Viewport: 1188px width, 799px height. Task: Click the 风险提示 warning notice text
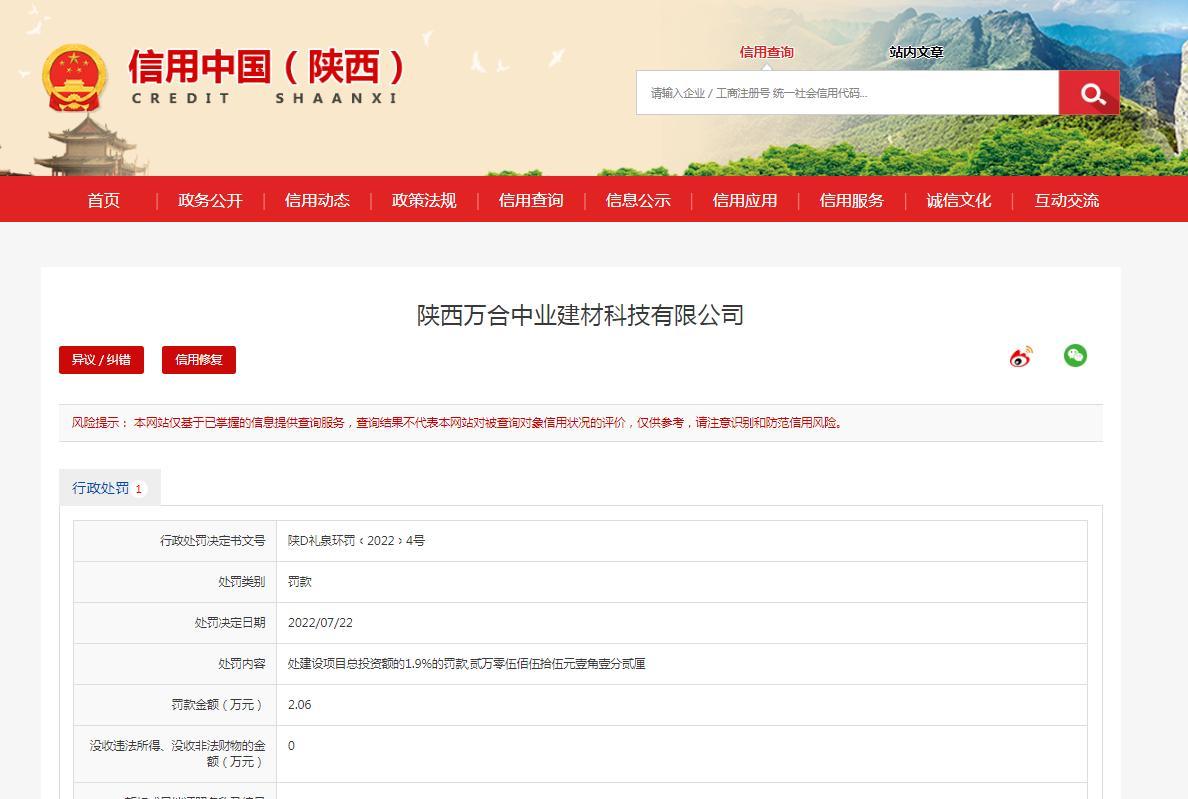click(x=457, y=423)
